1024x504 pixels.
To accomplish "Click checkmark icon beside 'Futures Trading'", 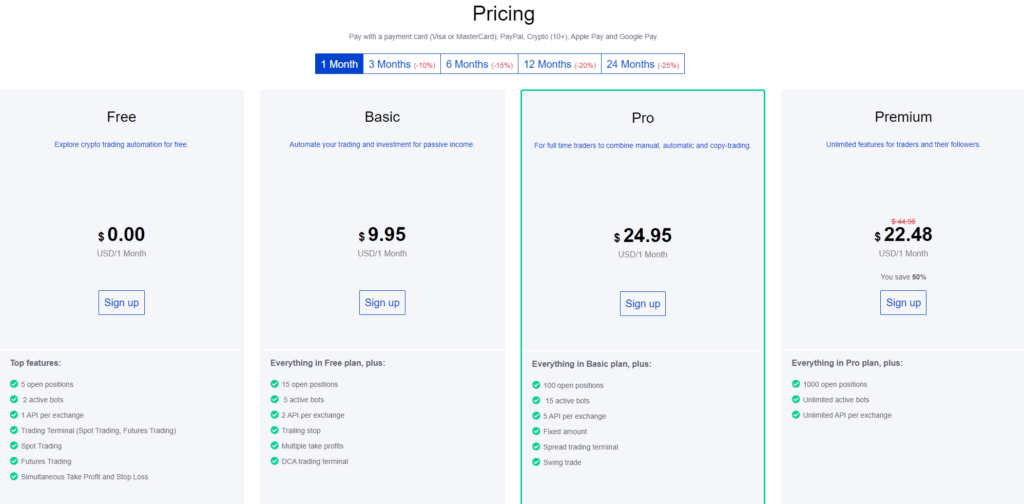I will (x=14, y=461).
